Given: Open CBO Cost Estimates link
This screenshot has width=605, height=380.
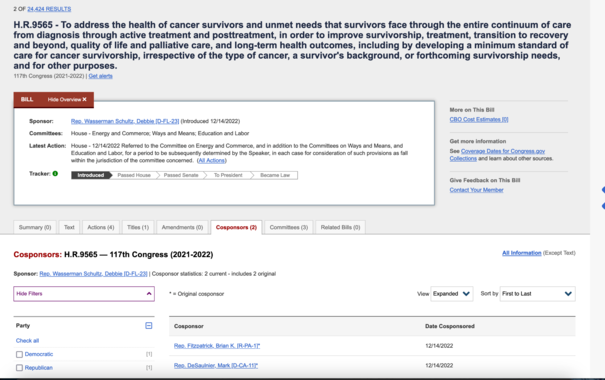Looking at the screenshot, I should tap(479, 120).
